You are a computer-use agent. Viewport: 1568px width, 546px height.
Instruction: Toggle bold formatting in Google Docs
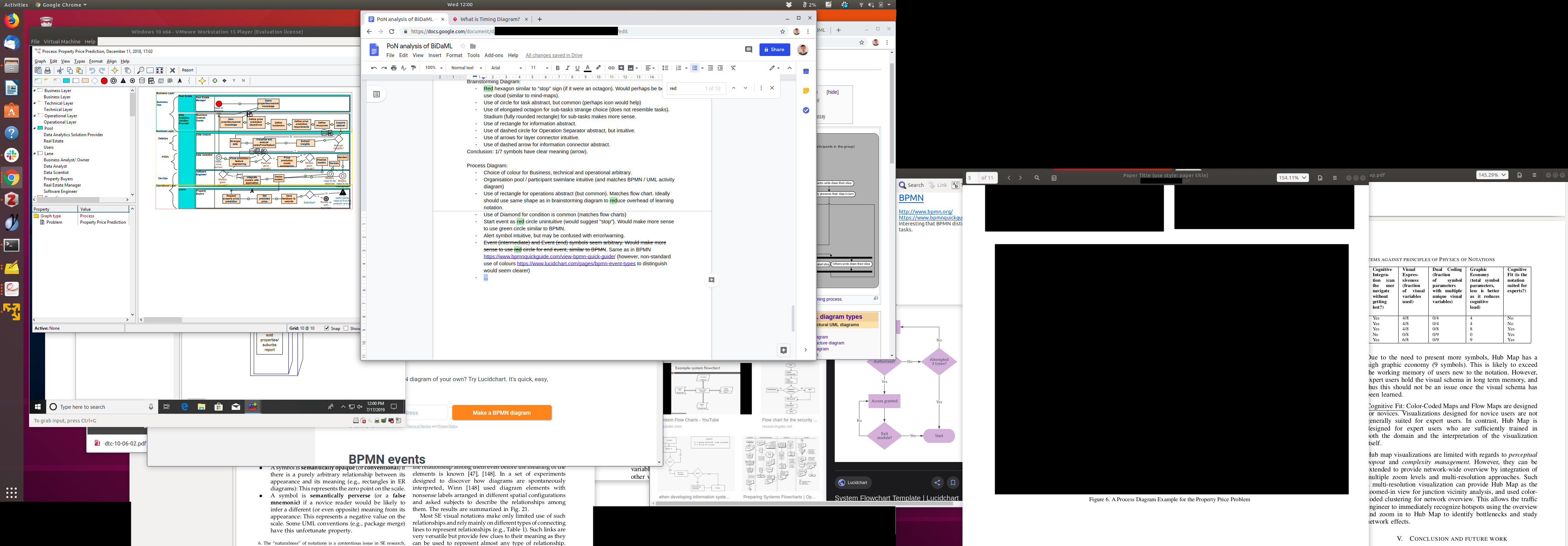tap(558, 68)
